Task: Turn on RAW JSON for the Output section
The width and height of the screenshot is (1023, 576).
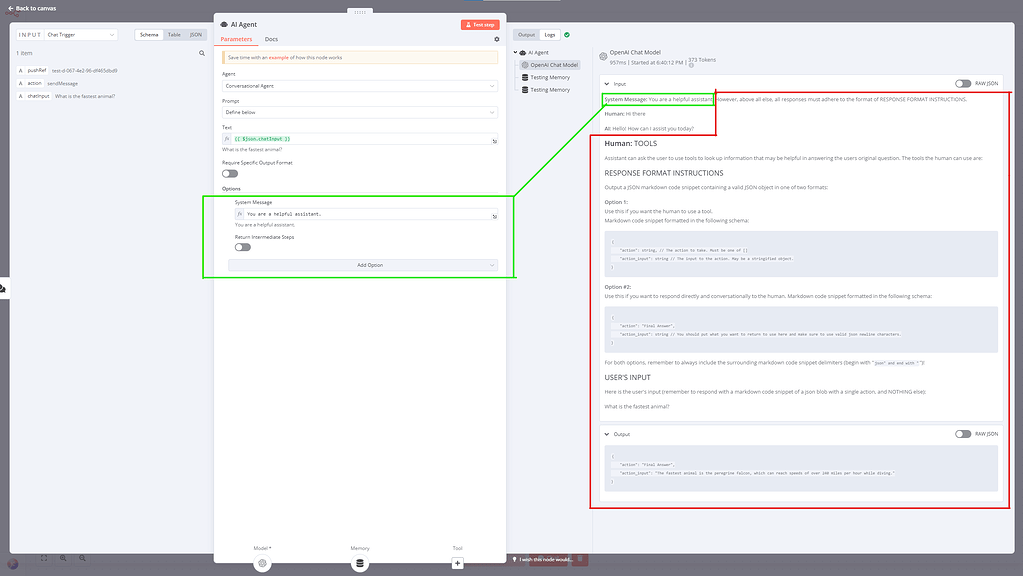Action: click(x=963, y=434)
